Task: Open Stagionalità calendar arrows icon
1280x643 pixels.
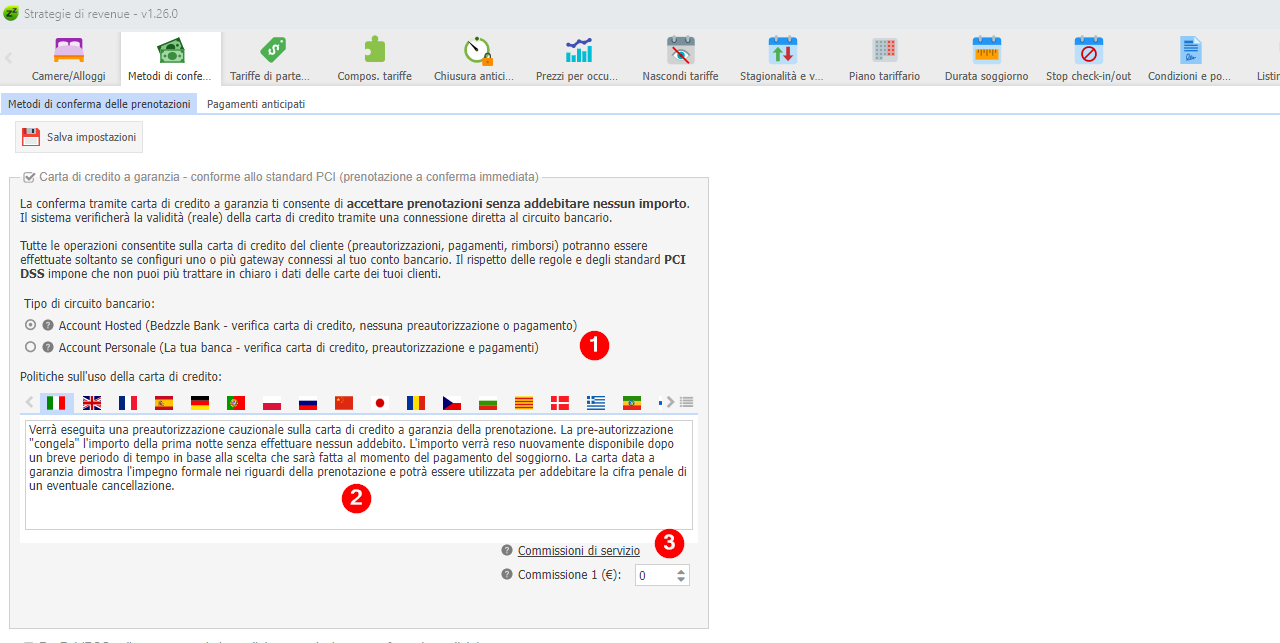Action: coord(782,51)
